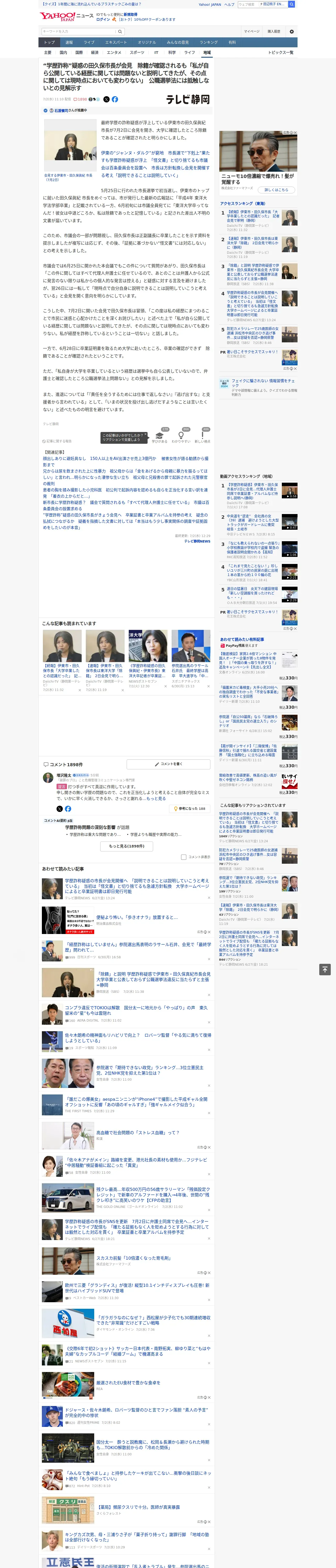
Task: Open article コンプラ違反でTOKIOは解散
Action: point(136,1010)
